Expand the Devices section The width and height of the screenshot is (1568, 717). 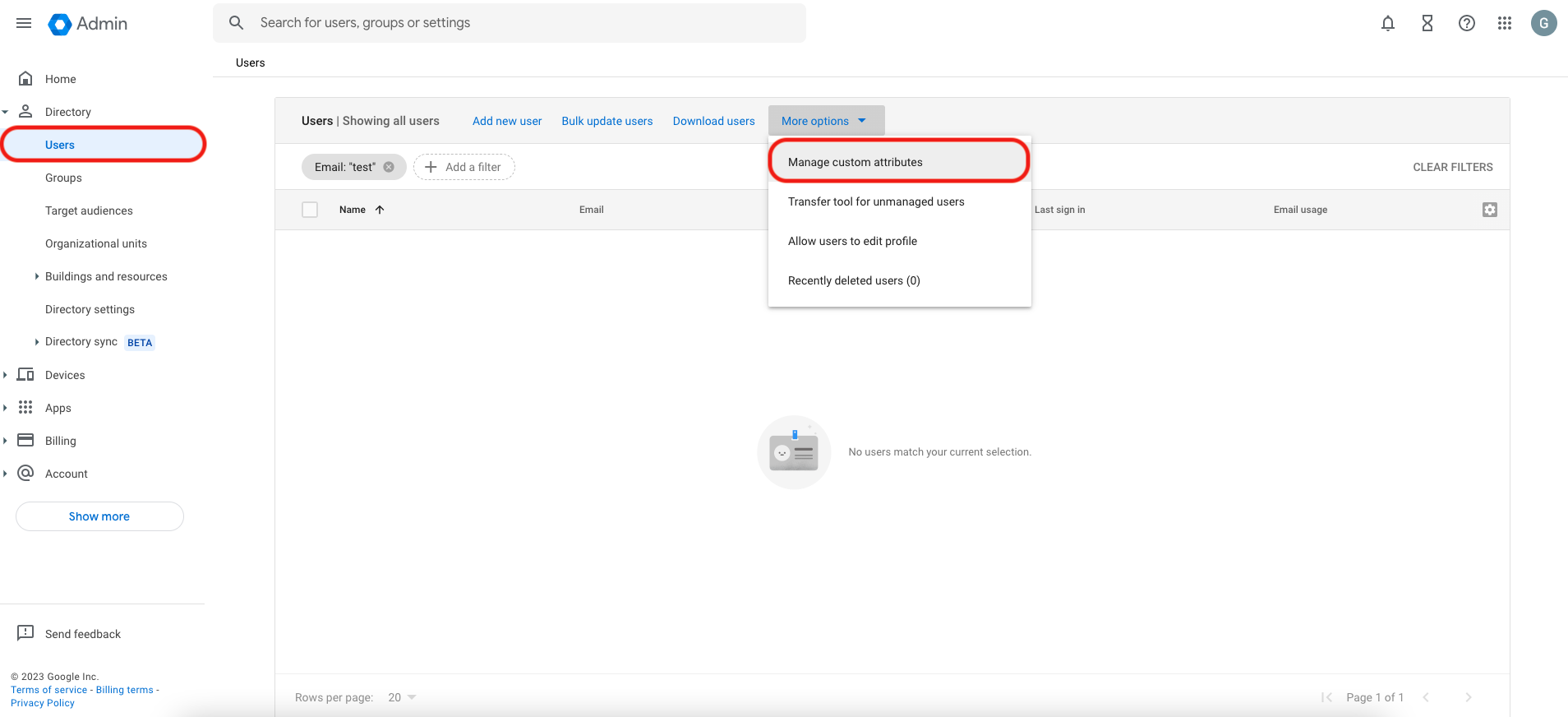[6, 375]
